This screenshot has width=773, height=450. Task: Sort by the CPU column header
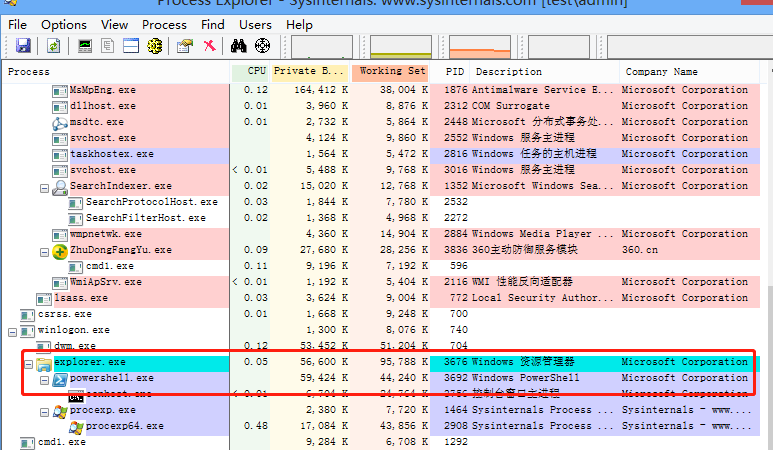point(251,72)
